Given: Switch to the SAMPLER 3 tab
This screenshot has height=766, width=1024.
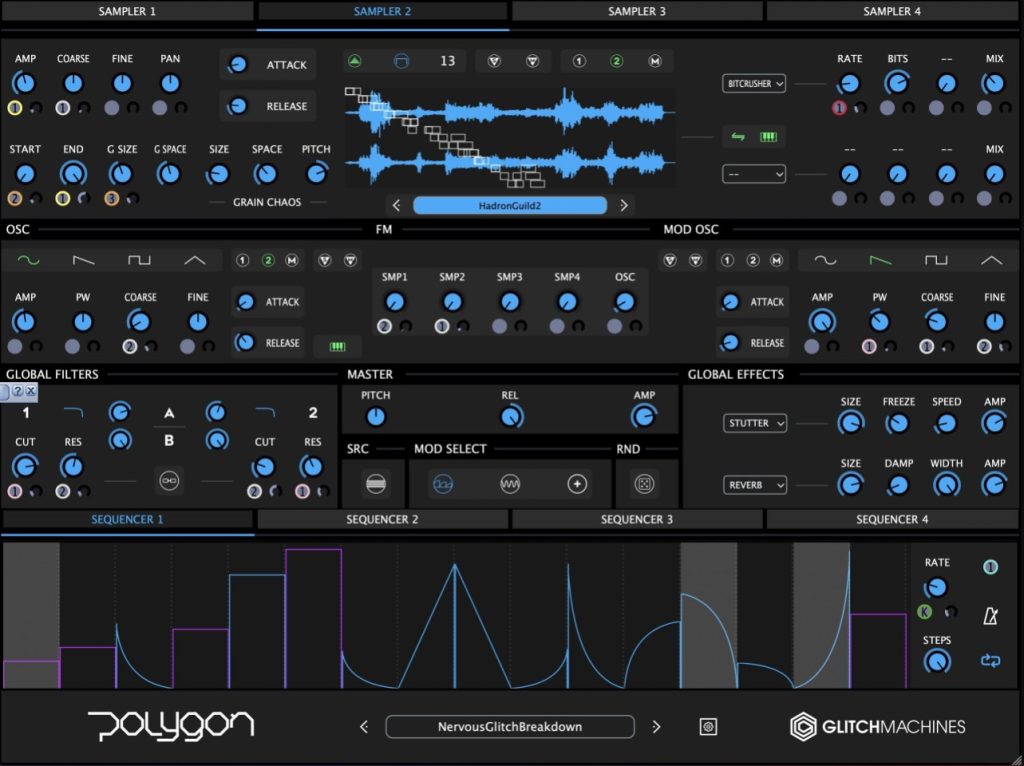Looking at the screenshot, I should coord(637,11).
